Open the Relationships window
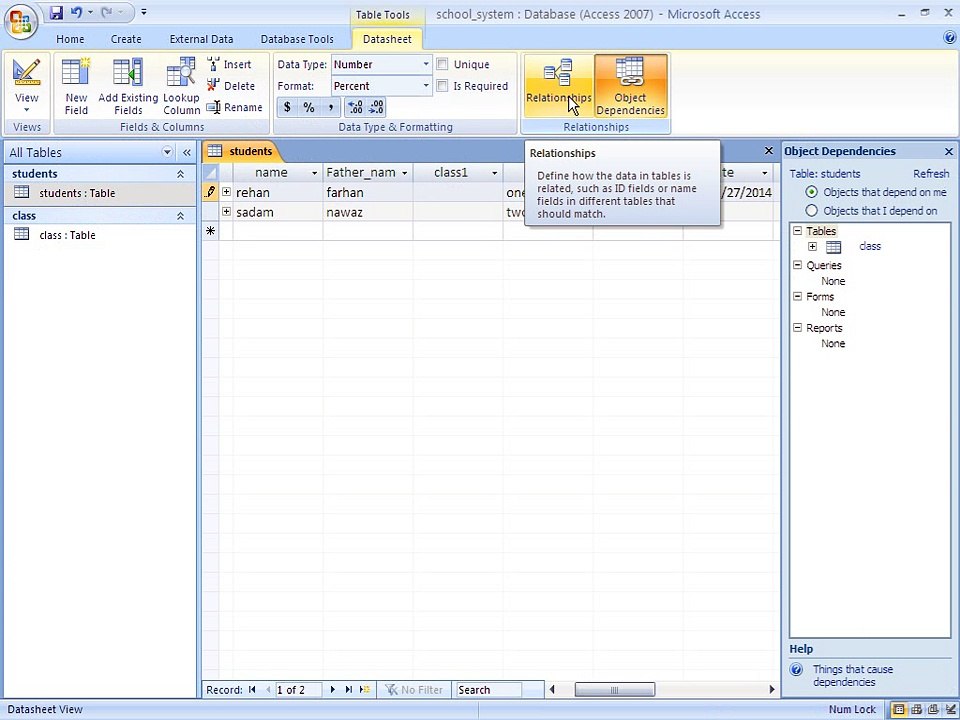This screenshot has height=720, width=960. (558, 86)
